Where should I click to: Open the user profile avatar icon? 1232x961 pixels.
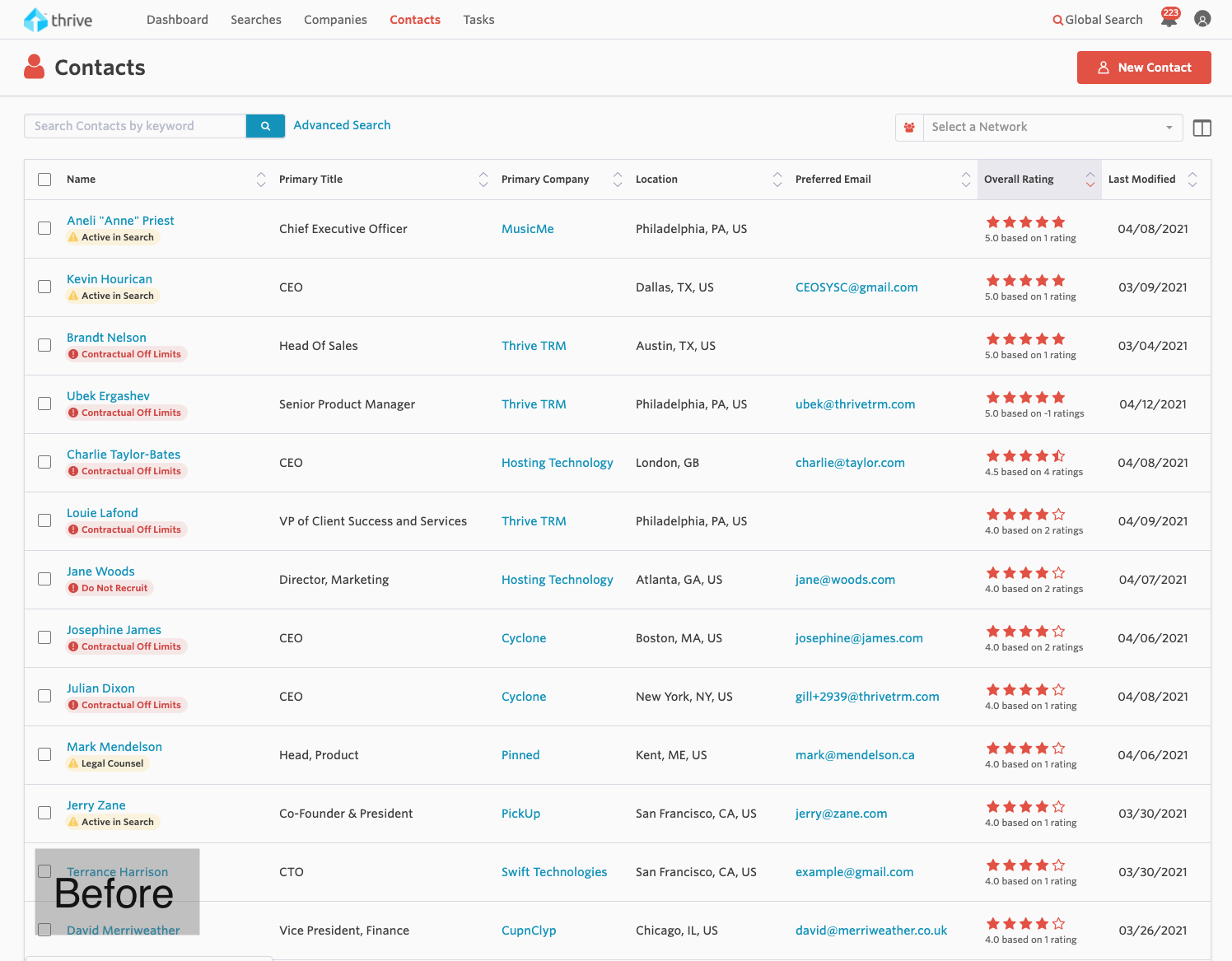point(1202,19)
